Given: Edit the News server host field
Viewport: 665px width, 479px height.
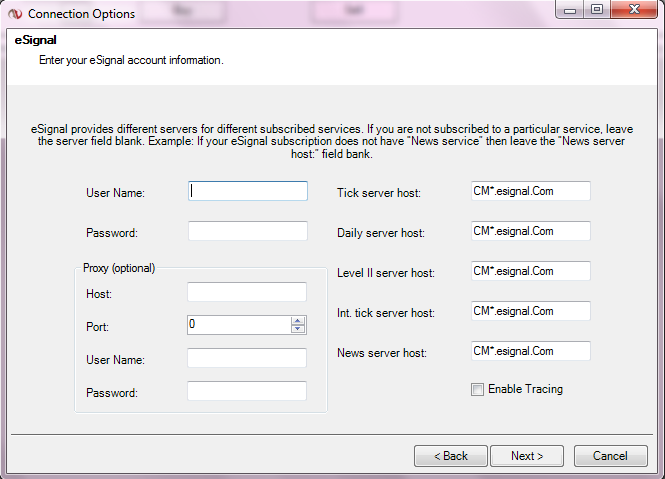Looking at the screenshot, I should coord(531,351).
